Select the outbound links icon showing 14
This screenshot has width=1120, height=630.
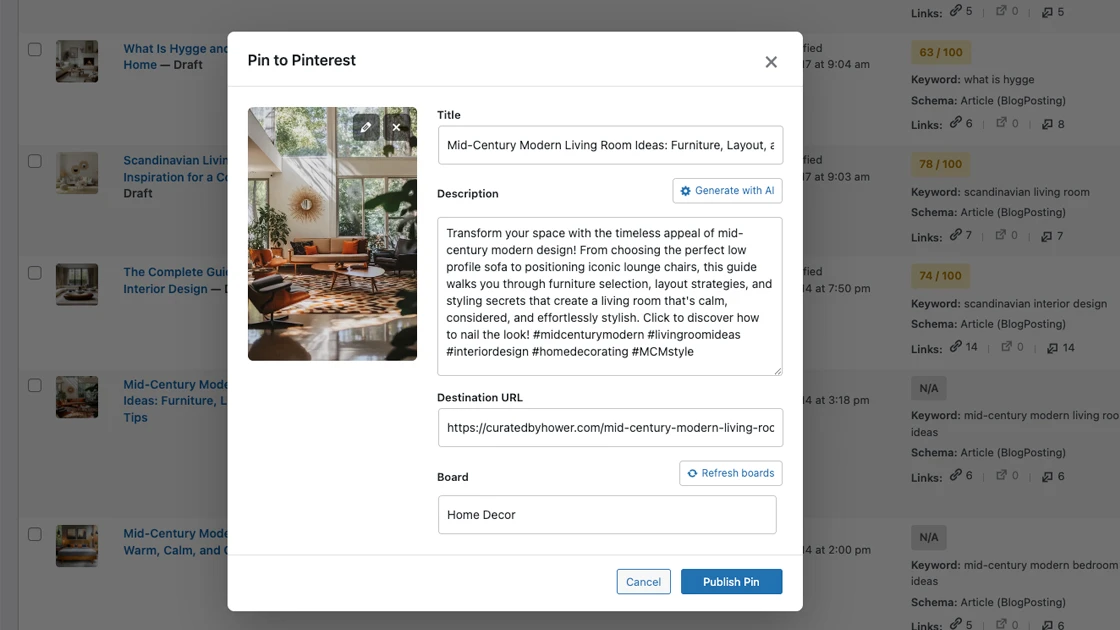955,347
